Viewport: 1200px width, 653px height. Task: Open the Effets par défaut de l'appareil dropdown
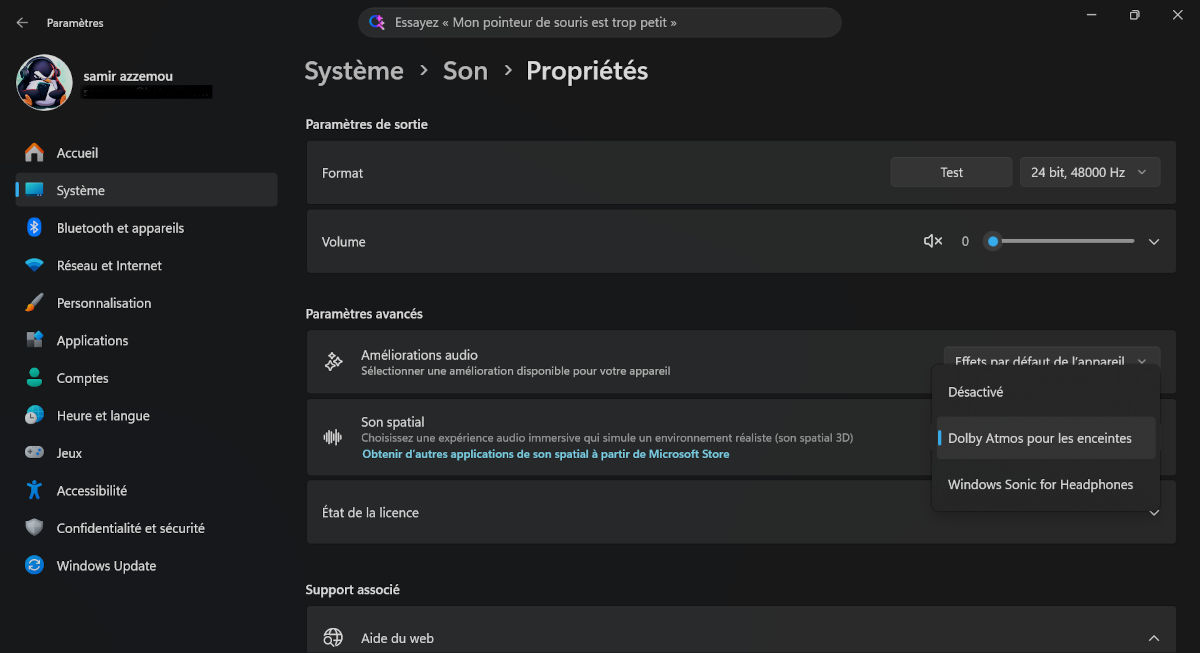[1052, 361]
